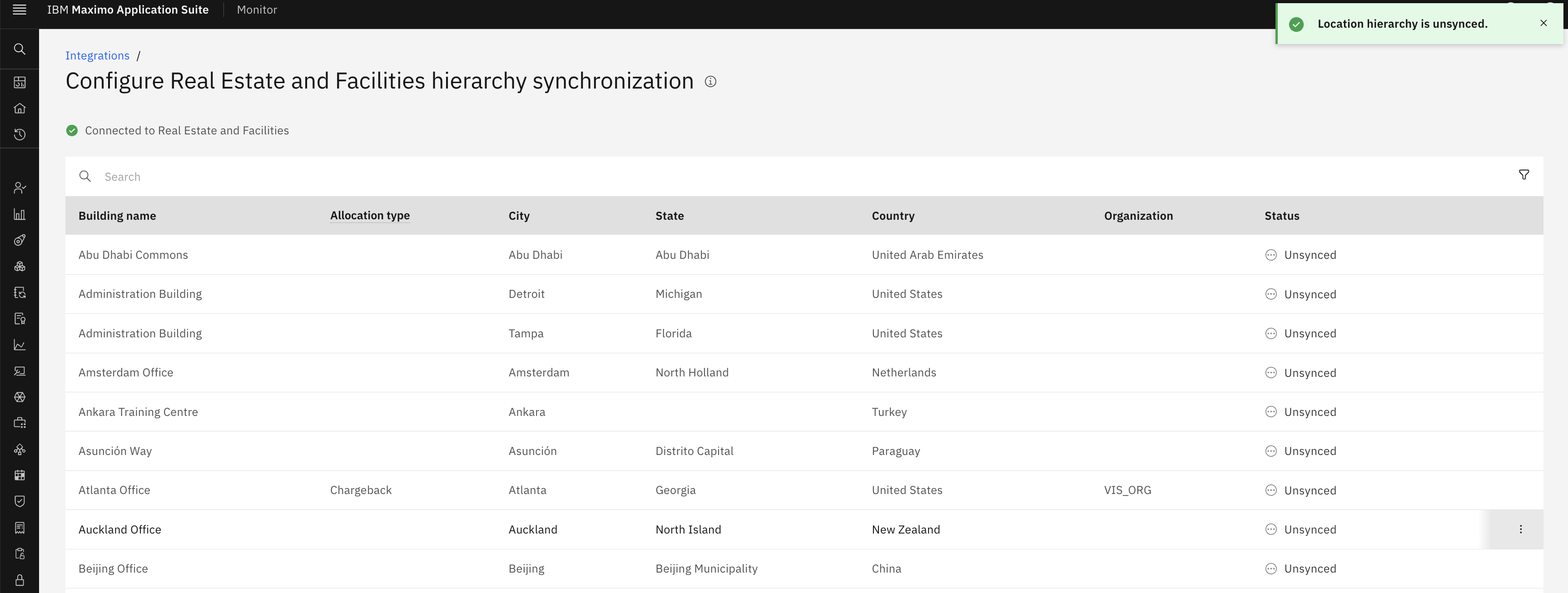
Task: Click Unsynced status for Amsterdam Office
Action: 1300,373
